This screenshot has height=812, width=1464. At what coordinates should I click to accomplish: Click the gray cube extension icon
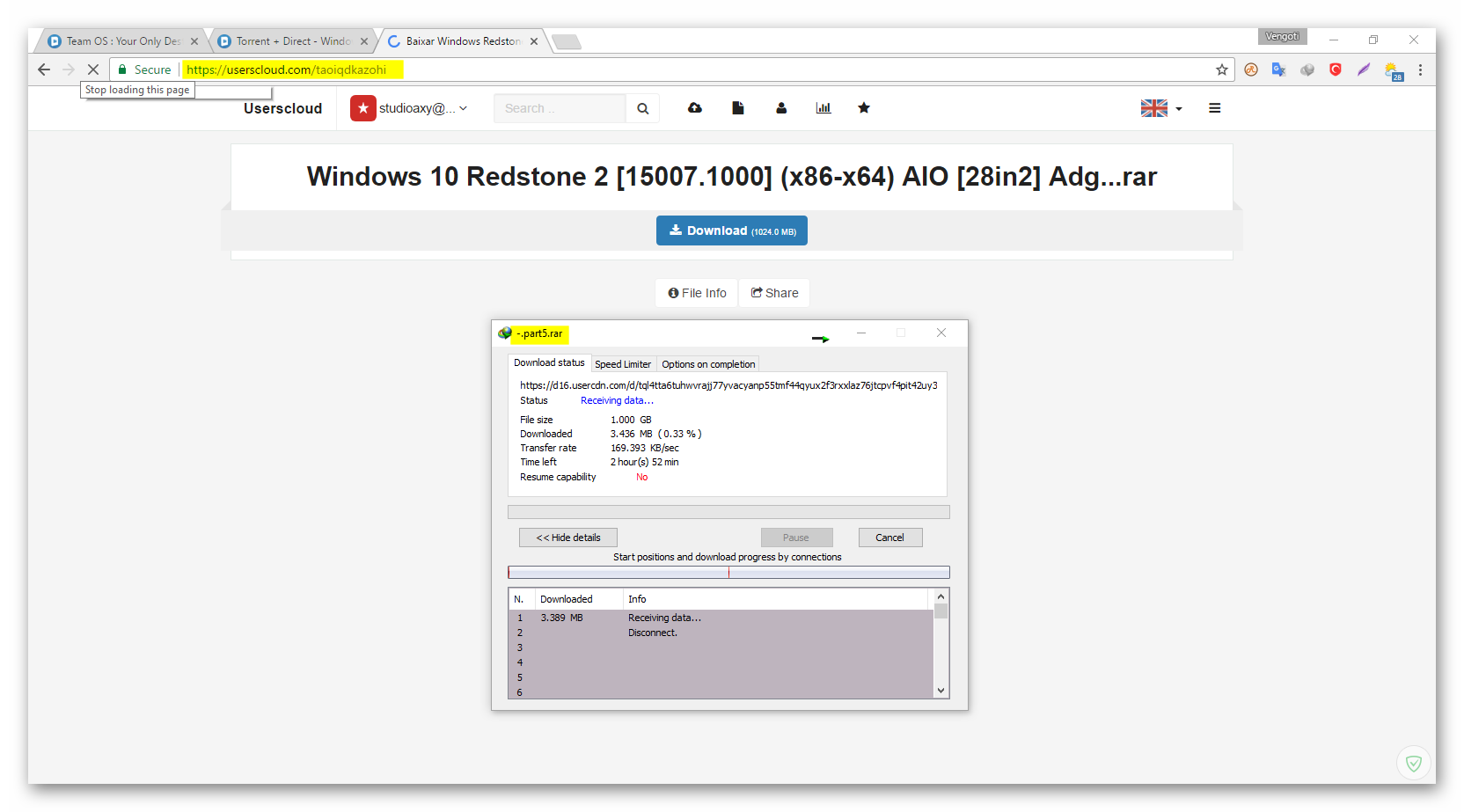(1307, 69)
